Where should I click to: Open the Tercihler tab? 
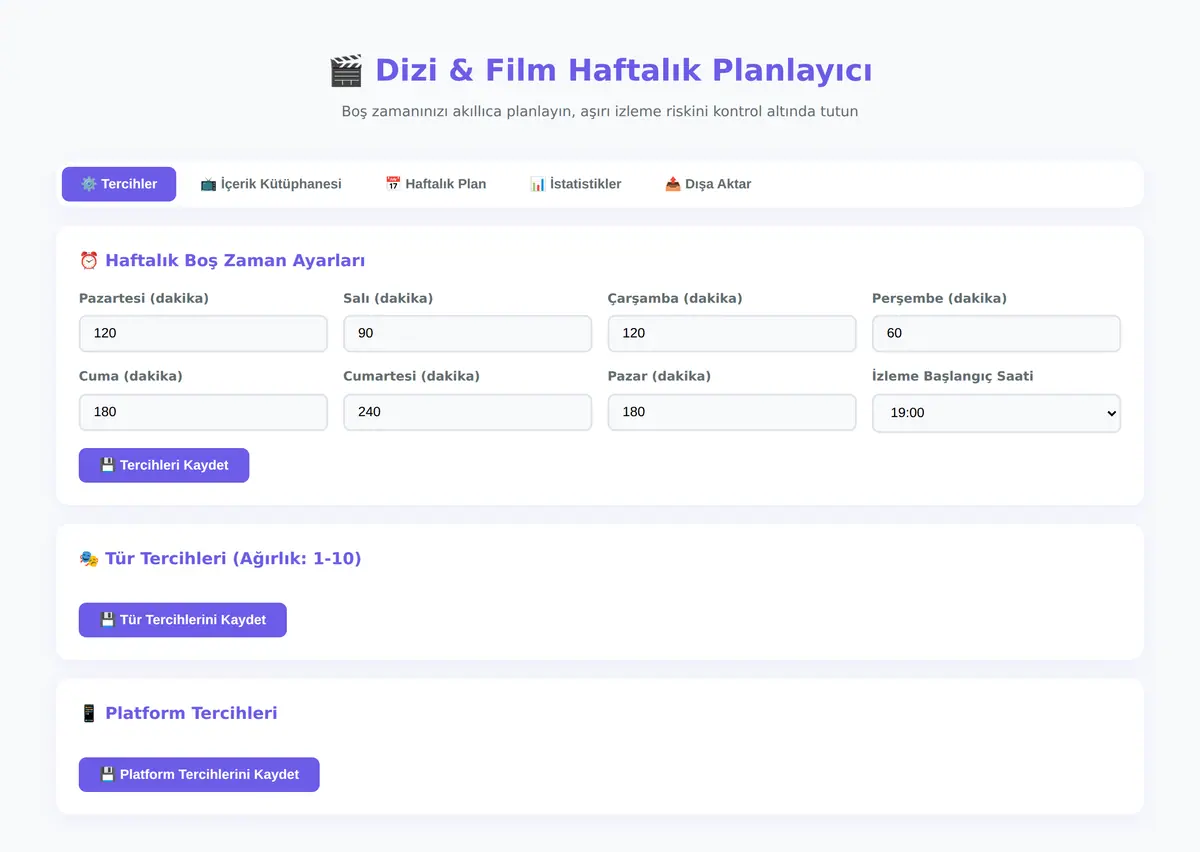click(119, 184)
